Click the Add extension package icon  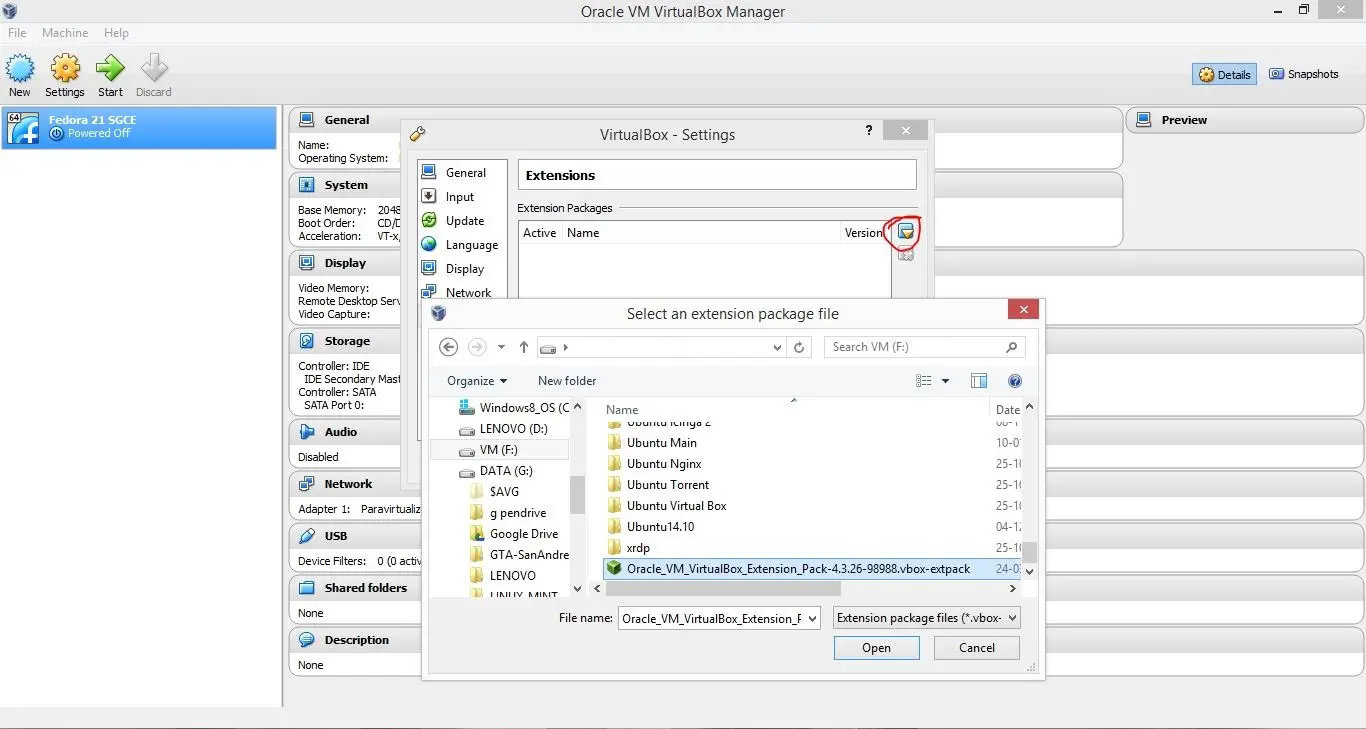tap(905, 232)
